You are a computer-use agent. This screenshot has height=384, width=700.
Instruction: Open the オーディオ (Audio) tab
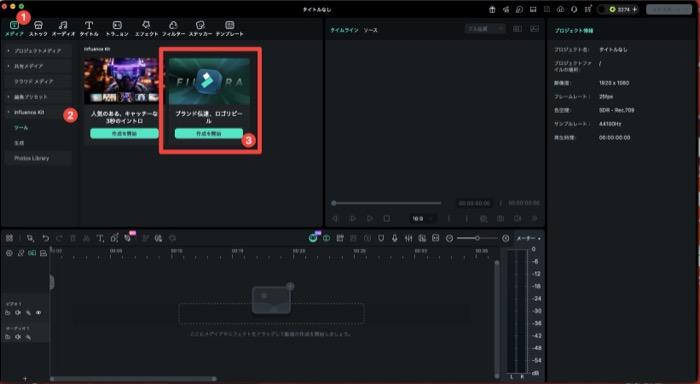click(63, 29)
